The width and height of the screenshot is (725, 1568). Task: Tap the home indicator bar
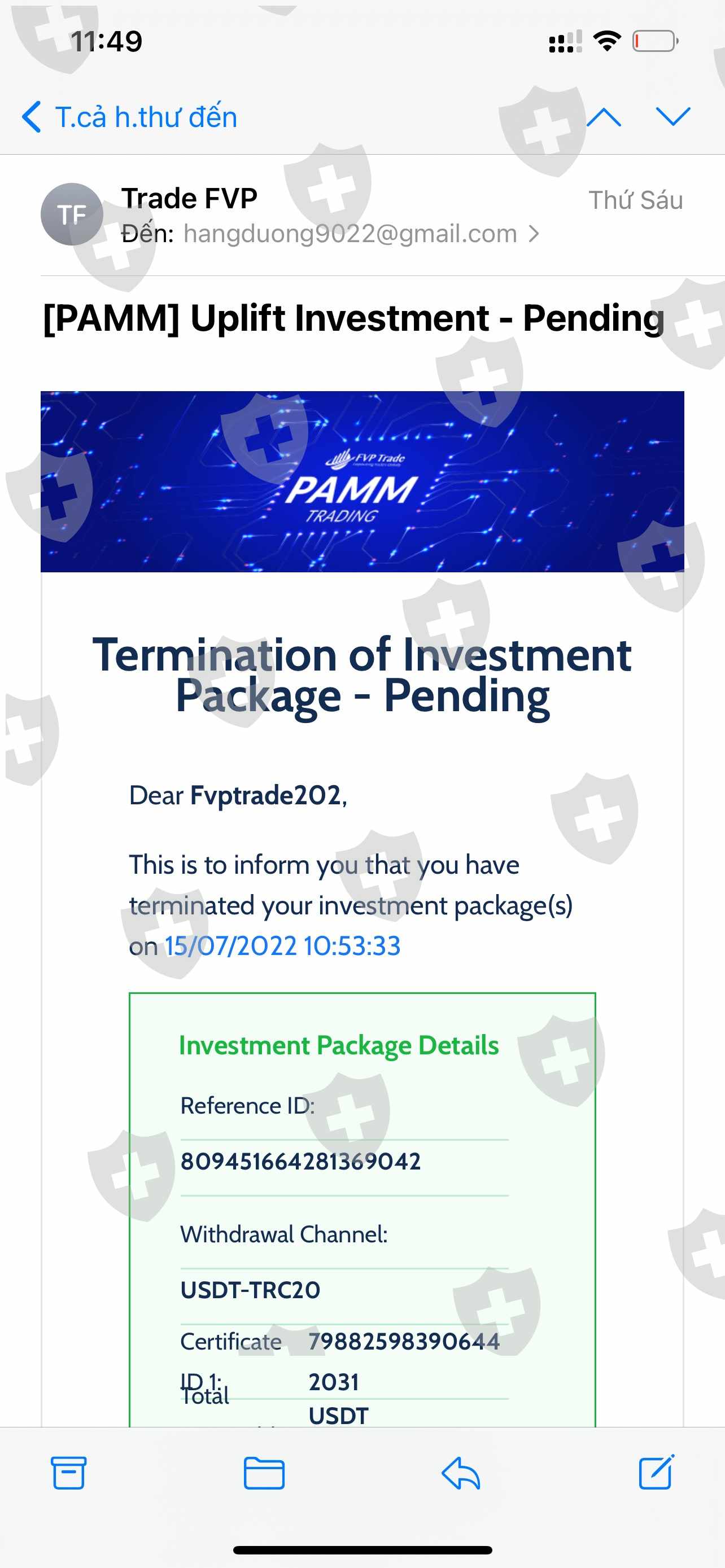coord(362,1550)
